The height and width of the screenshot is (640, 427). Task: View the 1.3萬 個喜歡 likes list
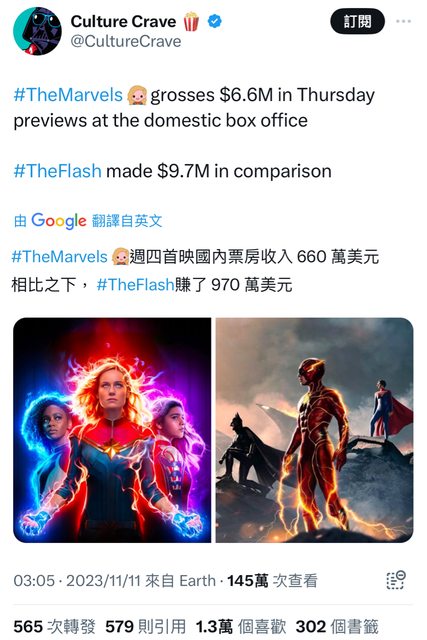click(241, 627)
